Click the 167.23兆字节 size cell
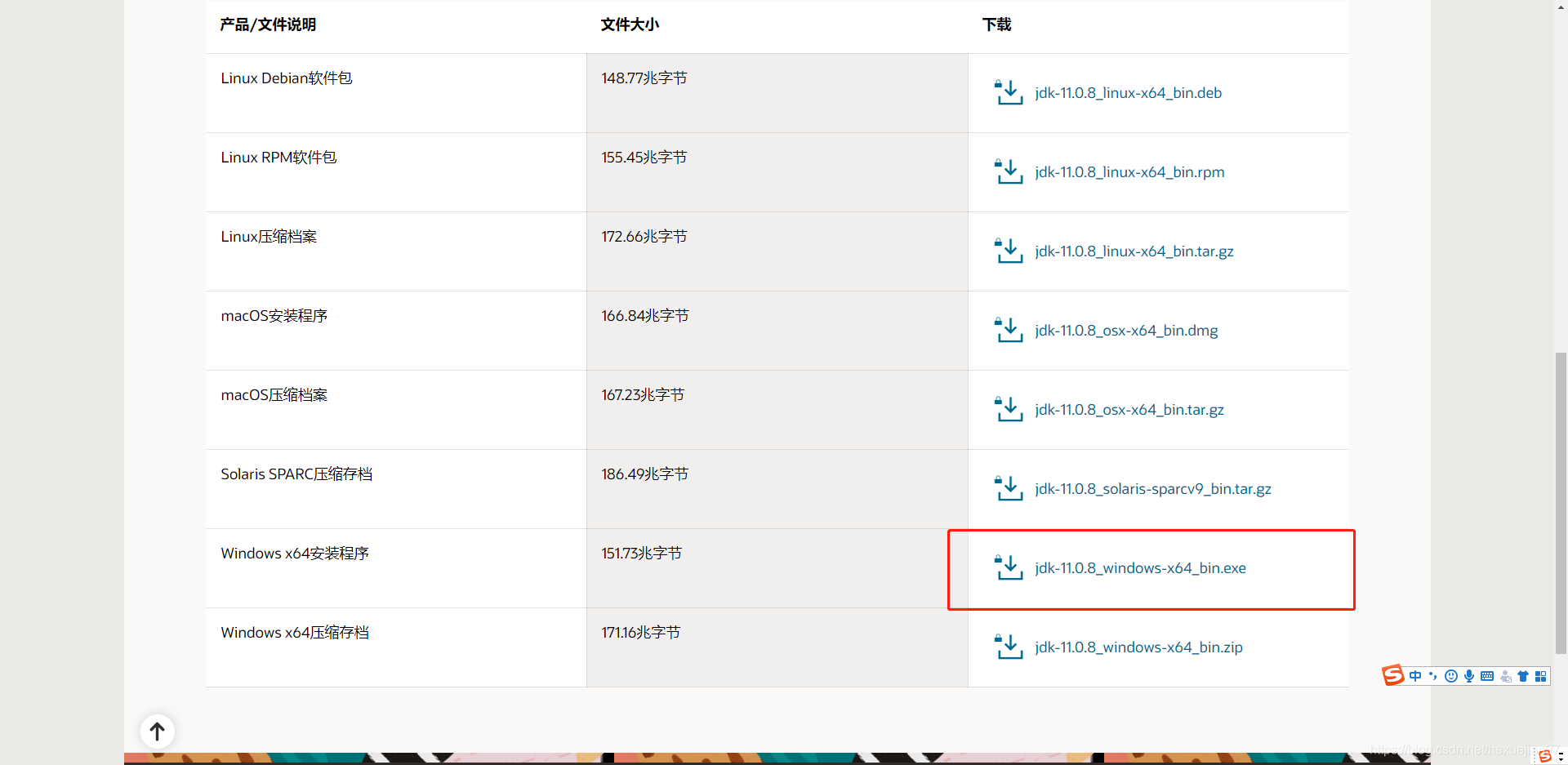Screen dimensions: 1568x765 click(x=777, y=410)
